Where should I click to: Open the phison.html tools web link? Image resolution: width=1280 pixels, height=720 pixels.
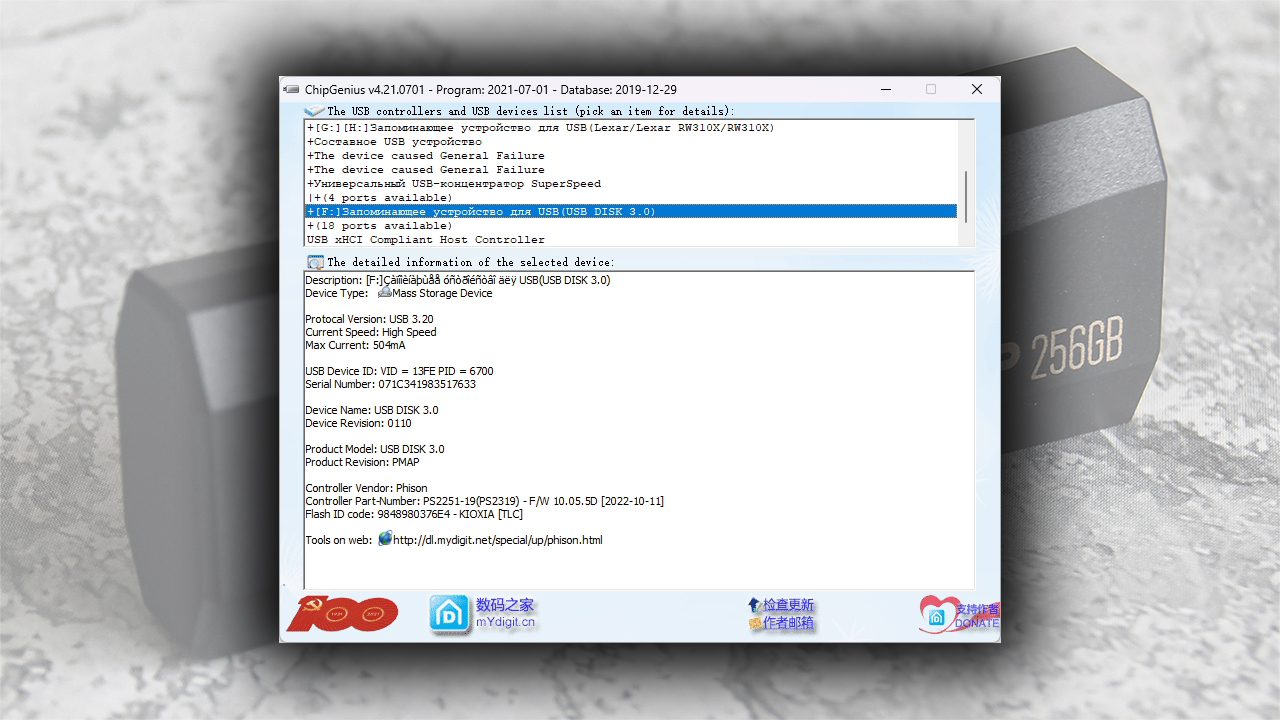point(497,540)
